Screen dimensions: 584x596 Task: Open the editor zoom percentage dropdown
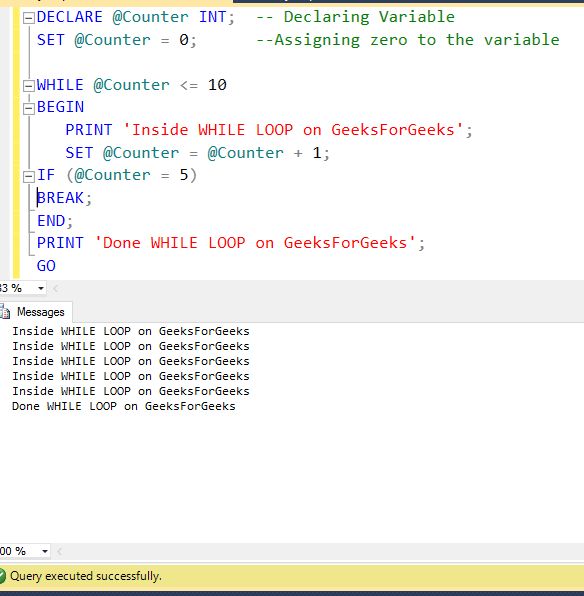(41, 288)
